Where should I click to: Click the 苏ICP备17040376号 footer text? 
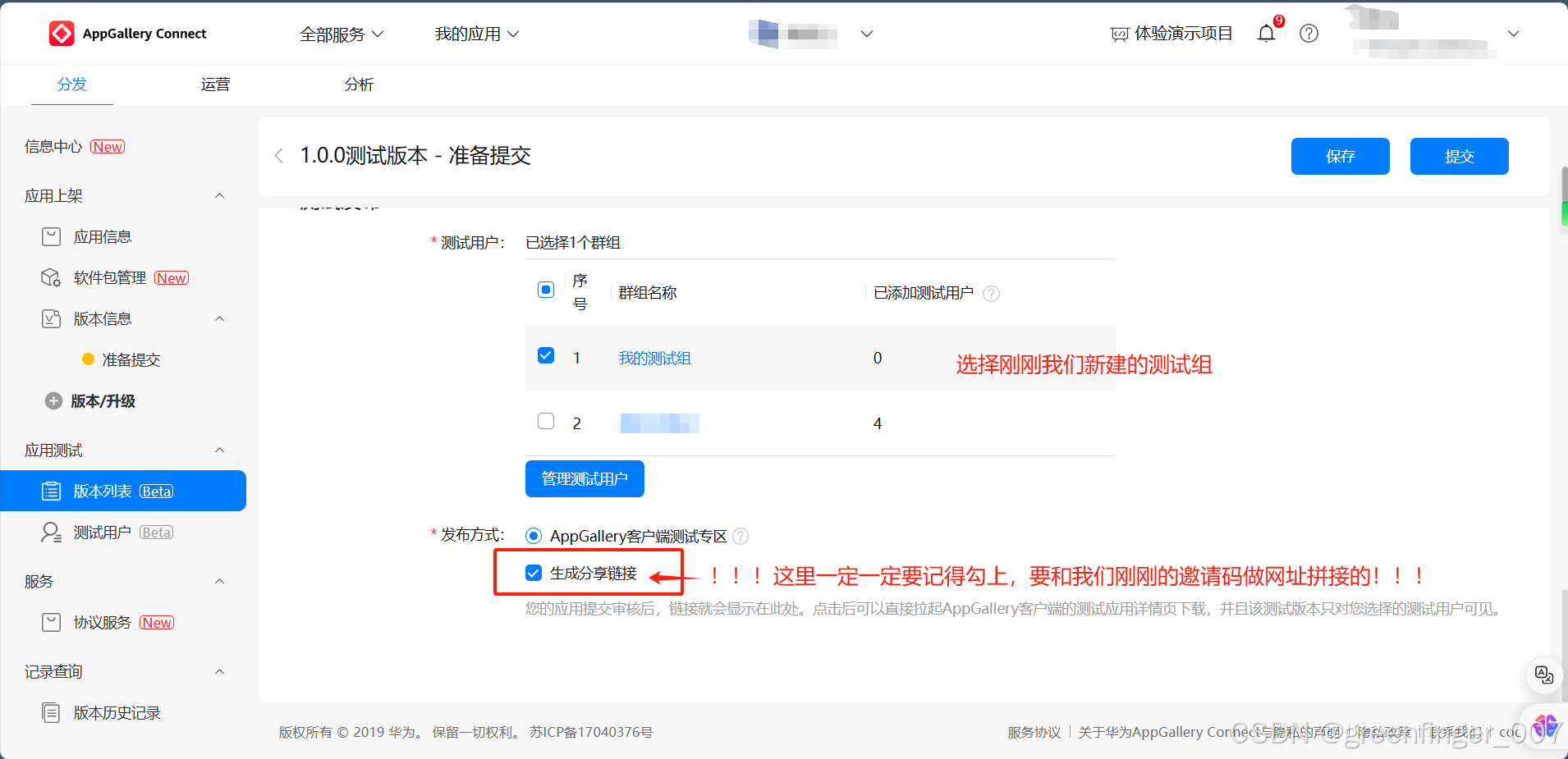(x=591, y=732)
